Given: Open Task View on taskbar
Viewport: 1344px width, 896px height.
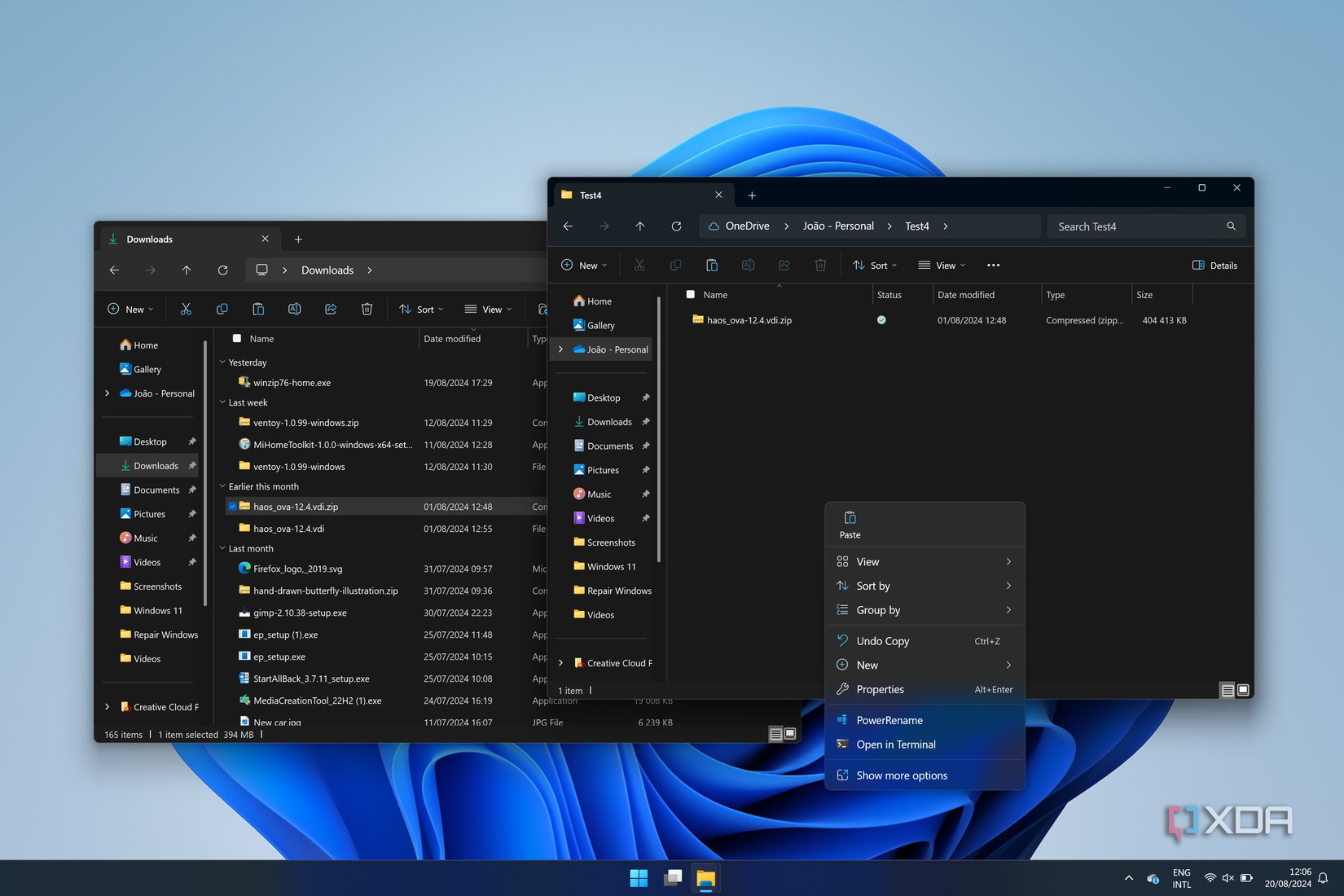Looking at the screenshot, I should [x=673, y=878].
